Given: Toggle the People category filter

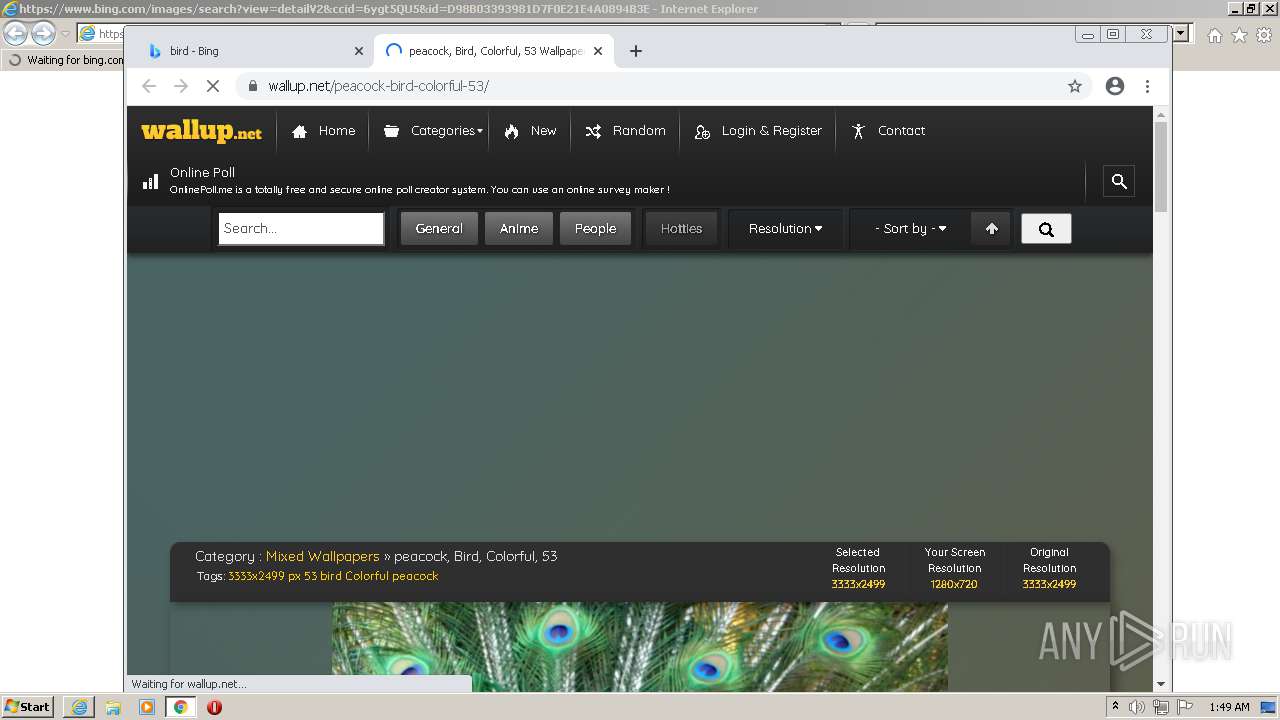Looking at the screenshot, I should [x=595, y=228].
